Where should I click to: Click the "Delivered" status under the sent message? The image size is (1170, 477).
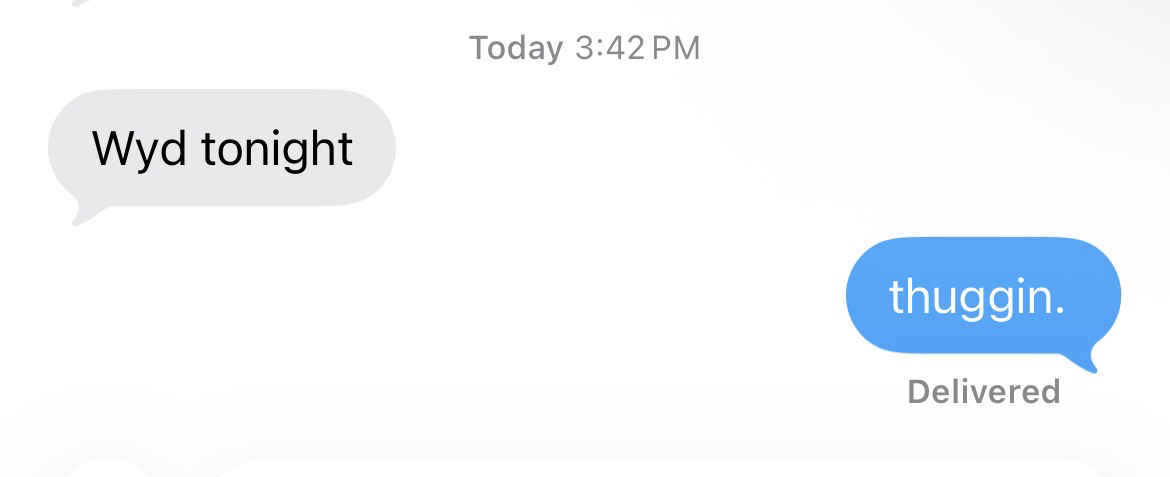[x=983, y=391]
